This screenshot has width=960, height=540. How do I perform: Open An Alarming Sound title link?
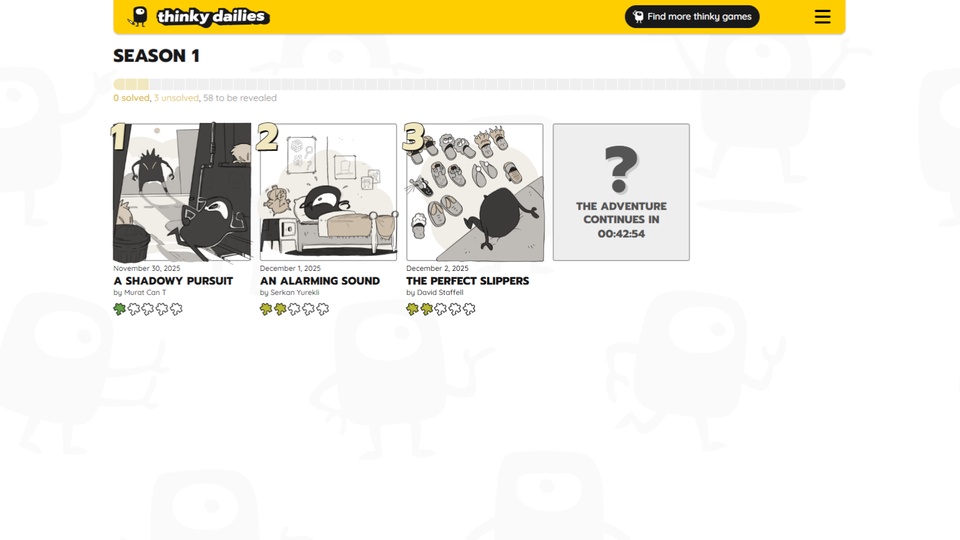point(320,281)
